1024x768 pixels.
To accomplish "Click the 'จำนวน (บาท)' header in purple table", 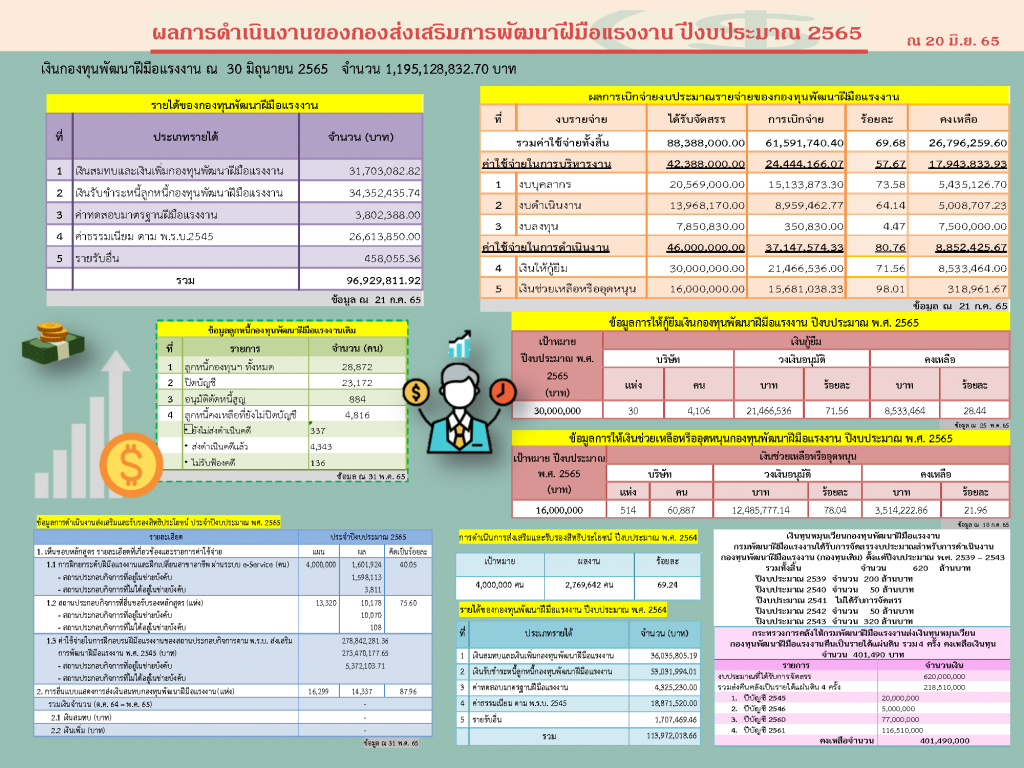I will [x=361, y=137].
